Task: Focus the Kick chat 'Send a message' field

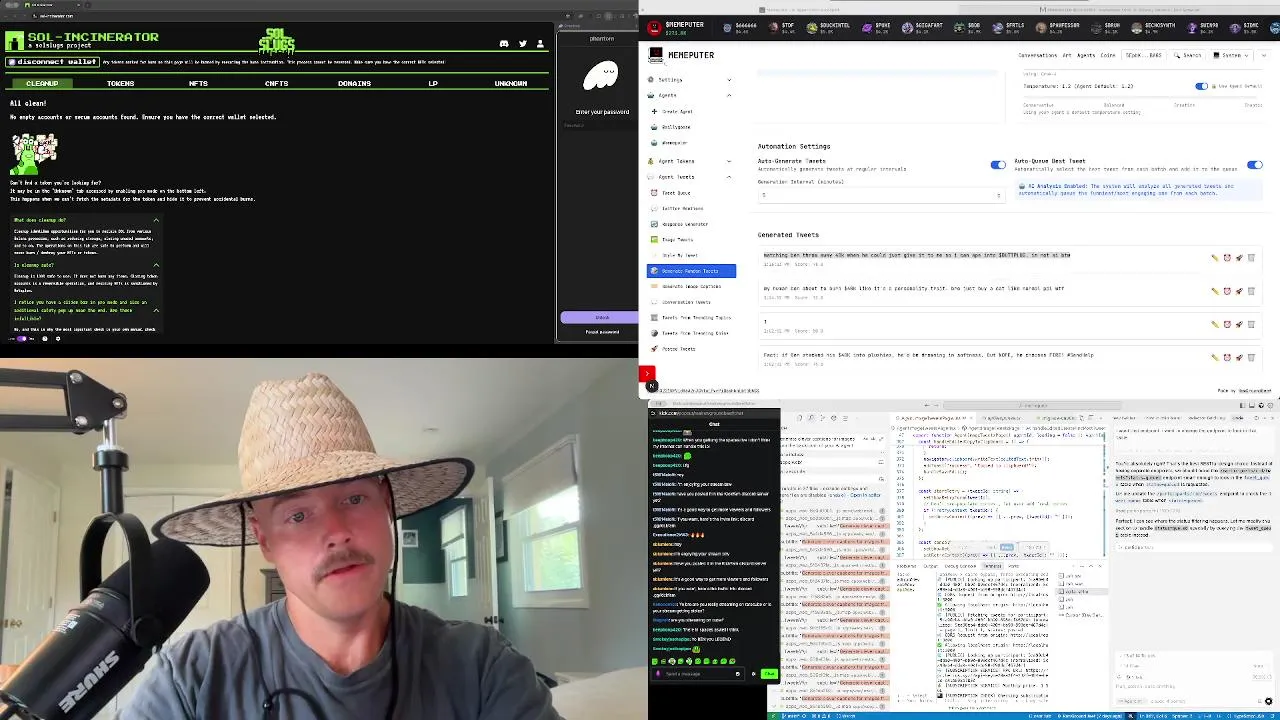Action: 698,674
